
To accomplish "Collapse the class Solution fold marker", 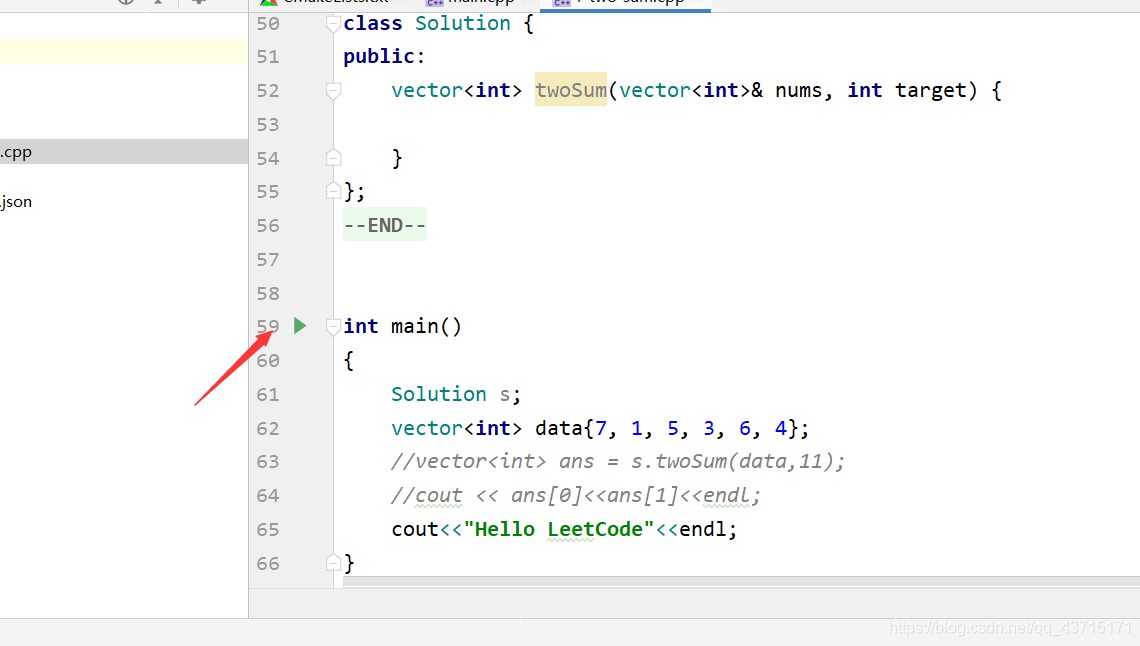I will tap(333, 24).
